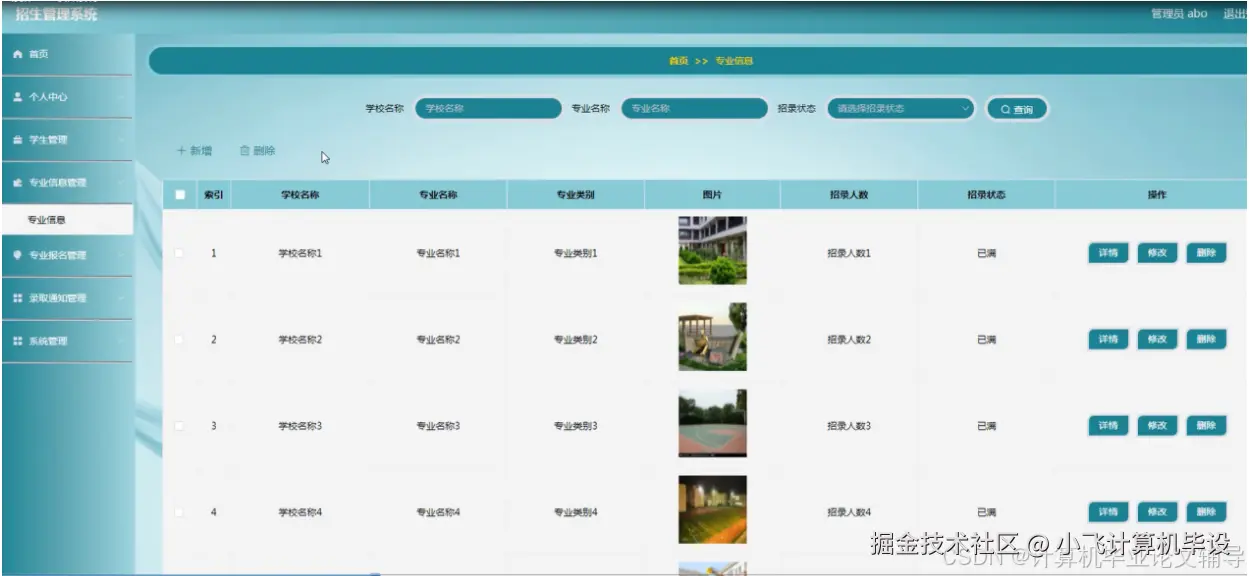
Task: Click the 退出 logout link
Action: point(1234,14)
